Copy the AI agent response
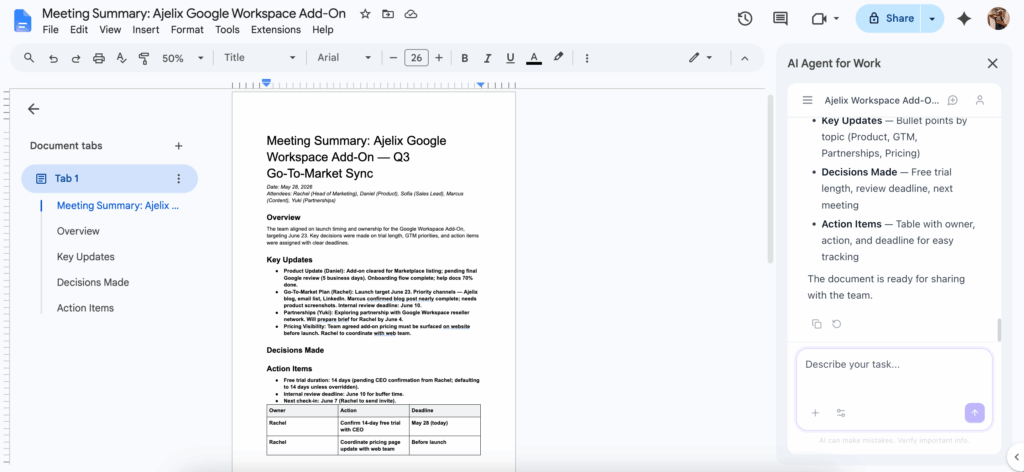The image size is (1024, 472). point(816,324)
